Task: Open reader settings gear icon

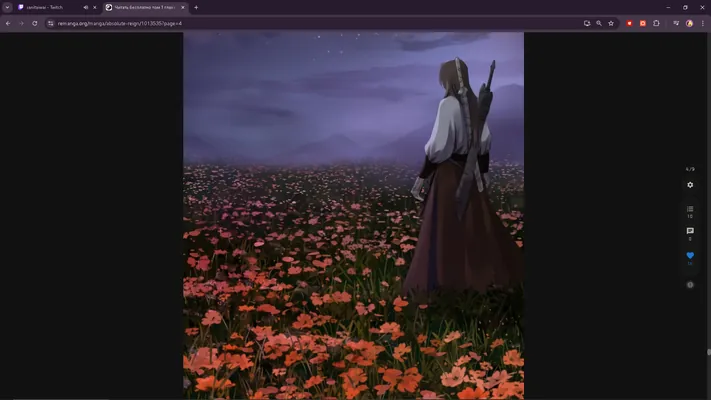Action: click(x=690, y=185)
